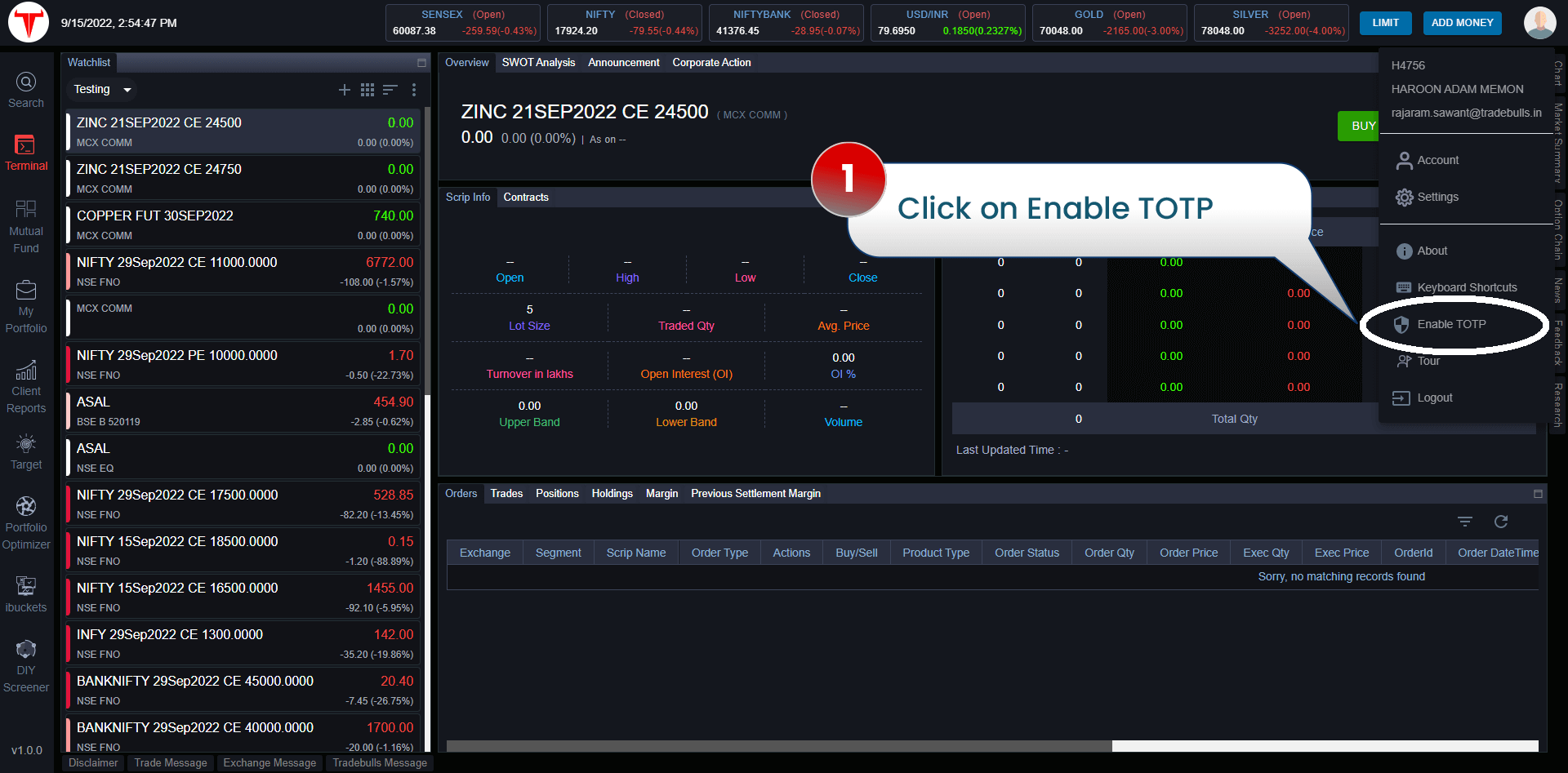Image resolution: width=1568 pixels, height=773 pixels.
Task: Open the watchlist sort options
Action: point(390,90)
